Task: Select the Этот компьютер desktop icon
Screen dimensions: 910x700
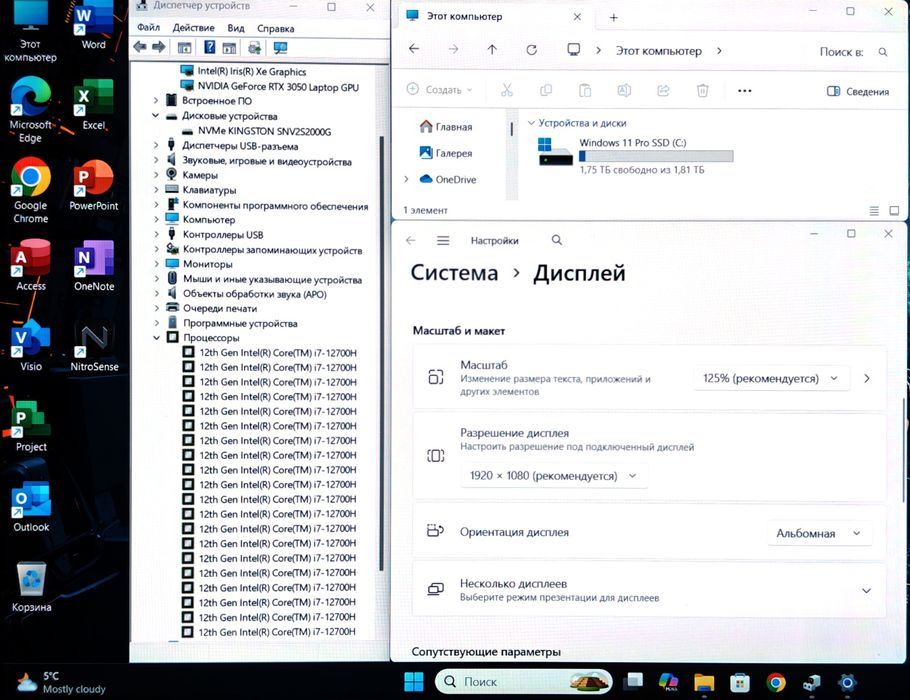Action: pos(30,31)
